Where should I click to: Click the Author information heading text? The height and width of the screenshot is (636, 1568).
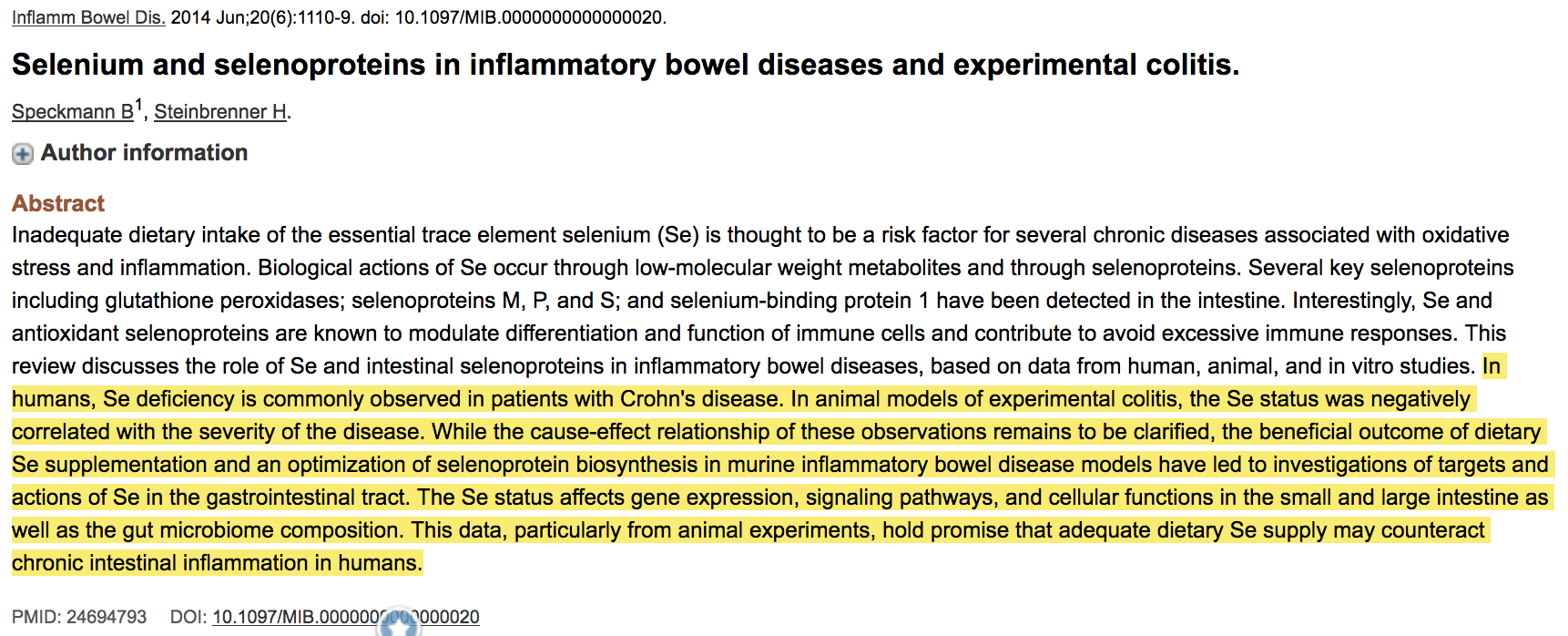(x=144, y=153)
